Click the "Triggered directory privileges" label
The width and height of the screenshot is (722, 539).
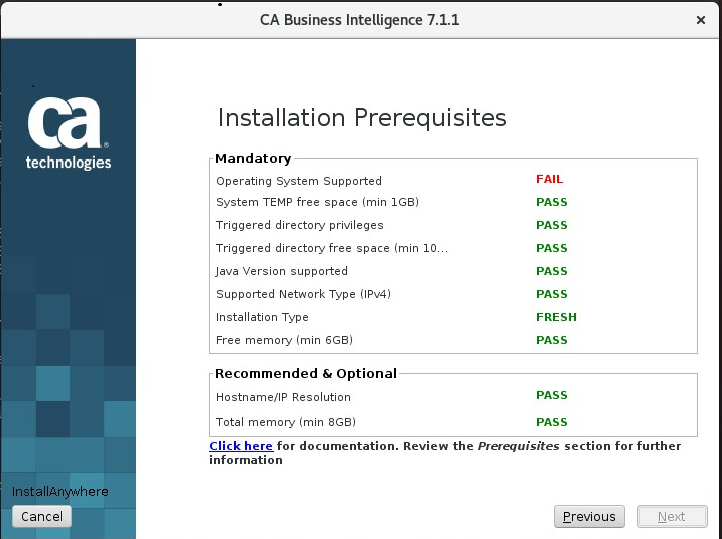299,225
